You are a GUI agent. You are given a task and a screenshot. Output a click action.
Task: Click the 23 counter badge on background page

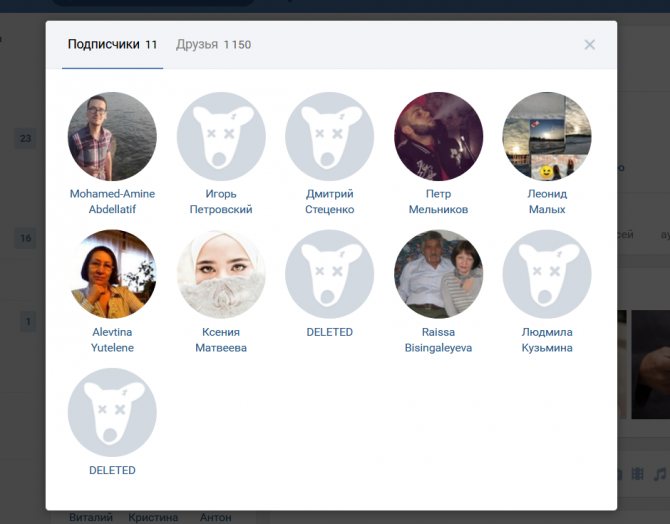click(26, 138)
